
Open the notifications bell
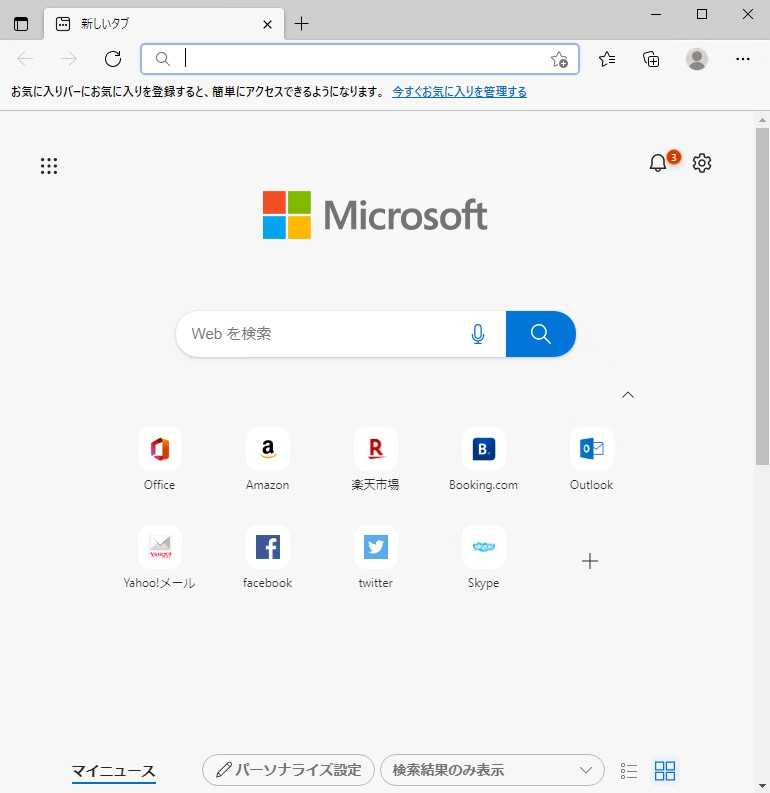point(658,163)
